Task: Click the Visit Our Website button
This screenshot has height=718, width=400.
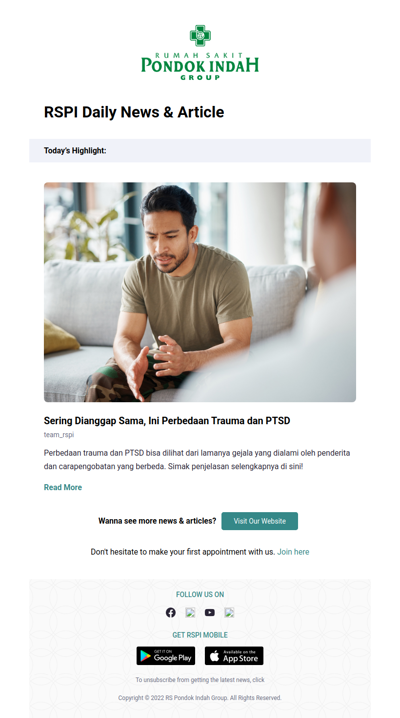Action: (x=259, y=521)
